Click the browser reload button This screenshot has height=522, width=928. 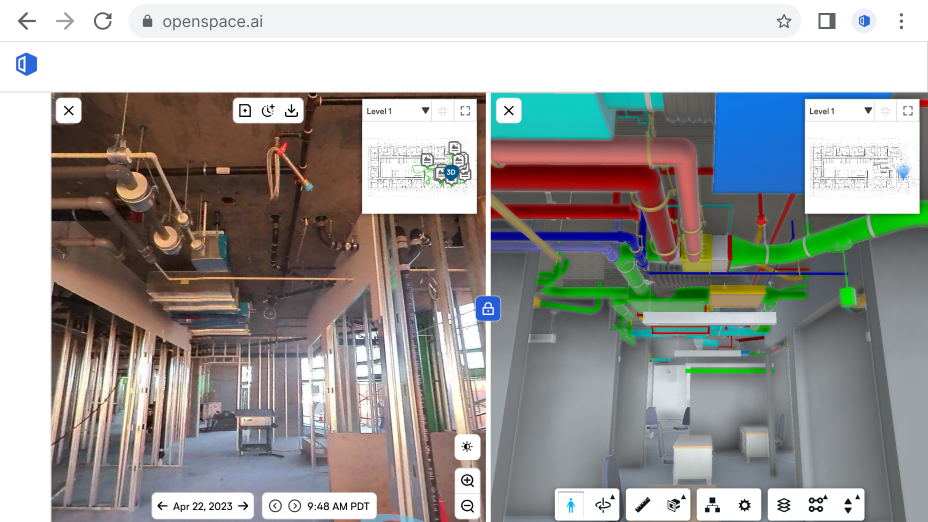[102, 21]
